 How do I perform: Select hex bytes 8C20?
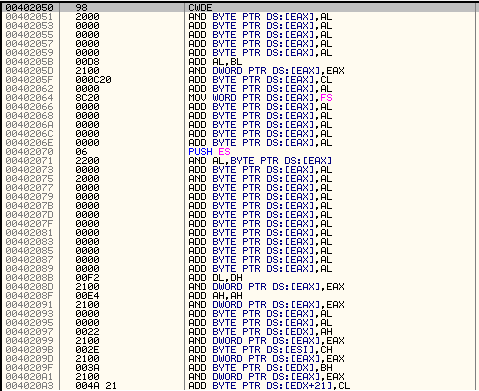(x=87, y=98)
